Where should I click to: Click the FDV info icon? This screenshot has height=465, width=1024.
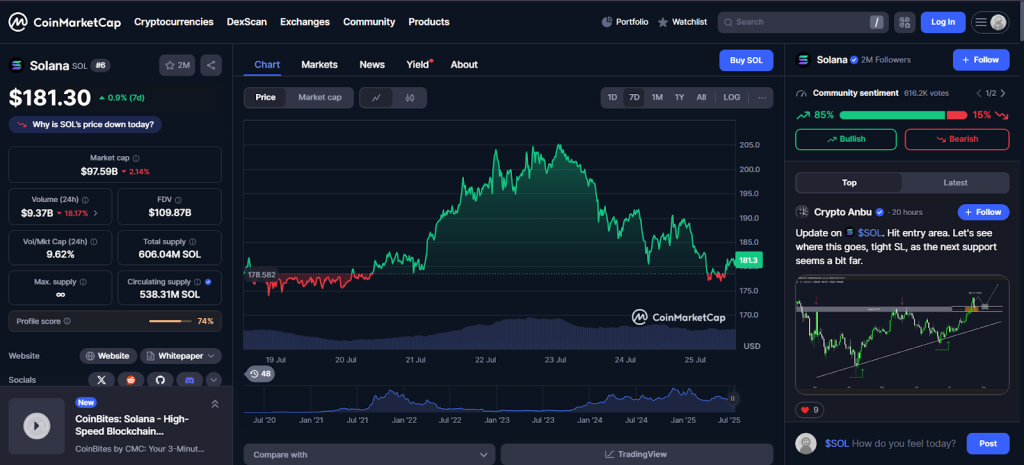tap(180, 200)
